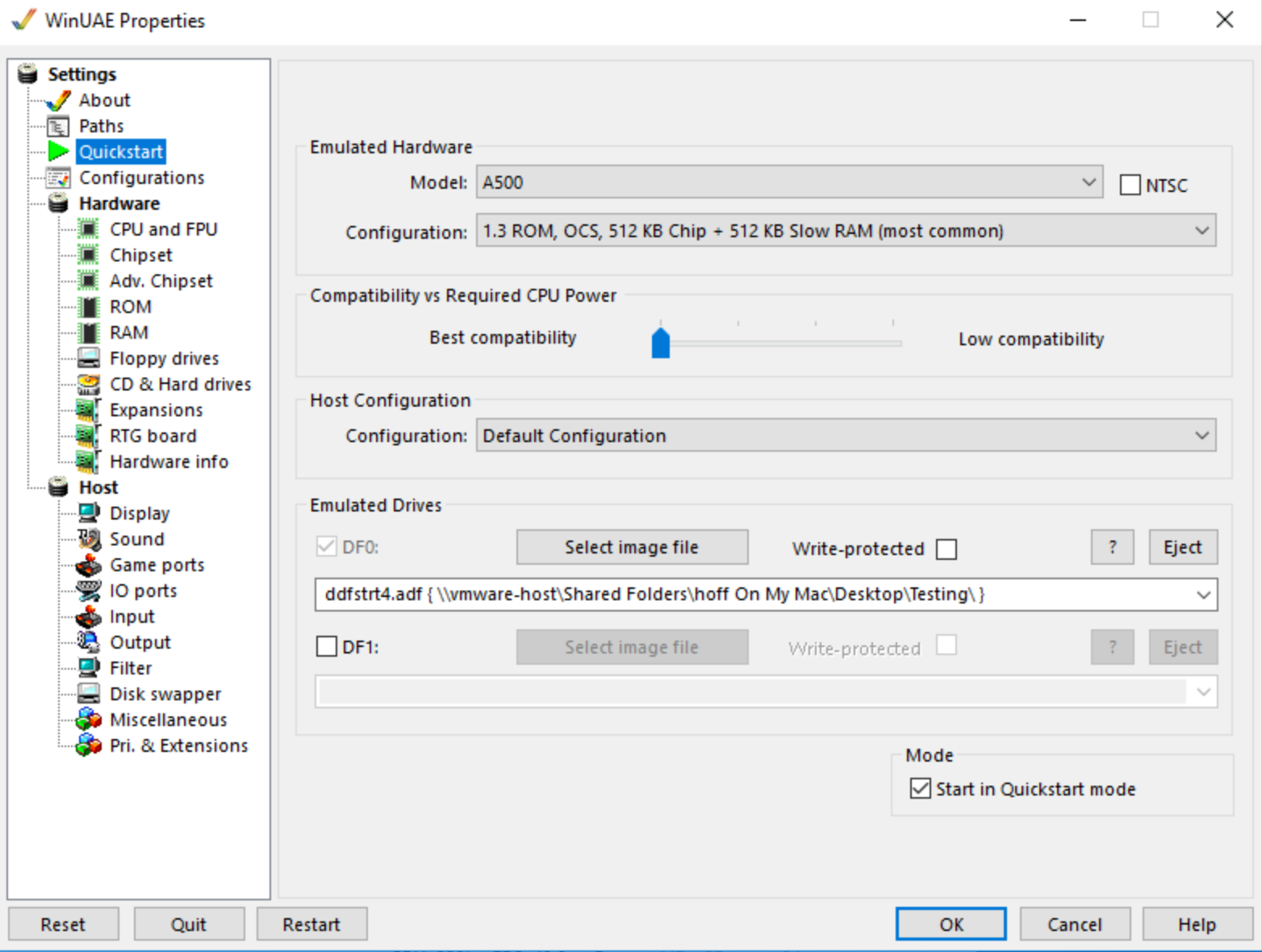Open the empty DF1 image path dropdown
This screenshot has height=952, width=1262.
tap(1203, 691)
